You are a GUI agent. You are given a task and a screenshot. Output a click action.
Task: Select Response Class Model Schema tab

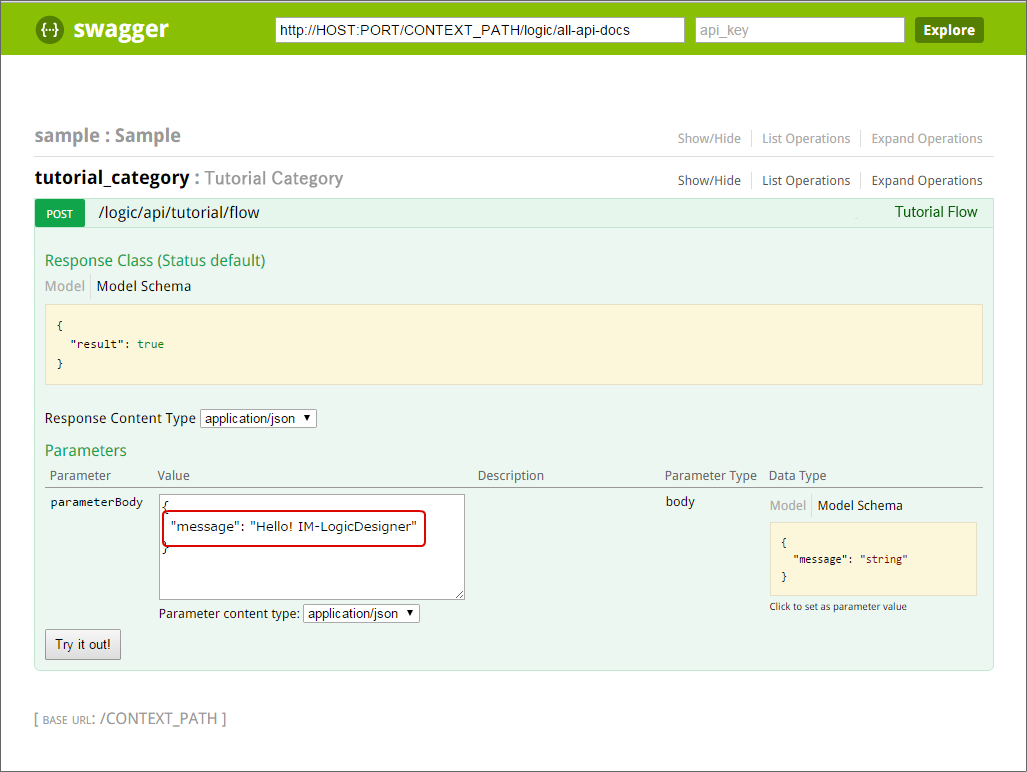(x=144, y=286)
